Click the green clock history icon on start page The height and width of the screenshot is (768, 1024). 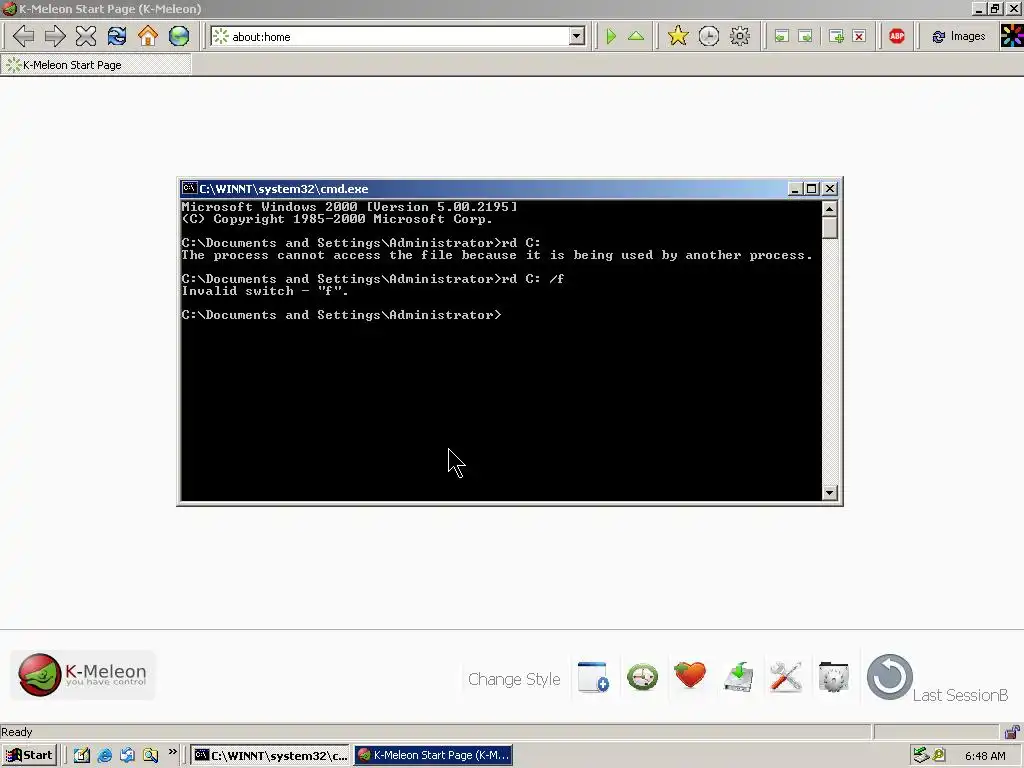[x=643, y=677]
